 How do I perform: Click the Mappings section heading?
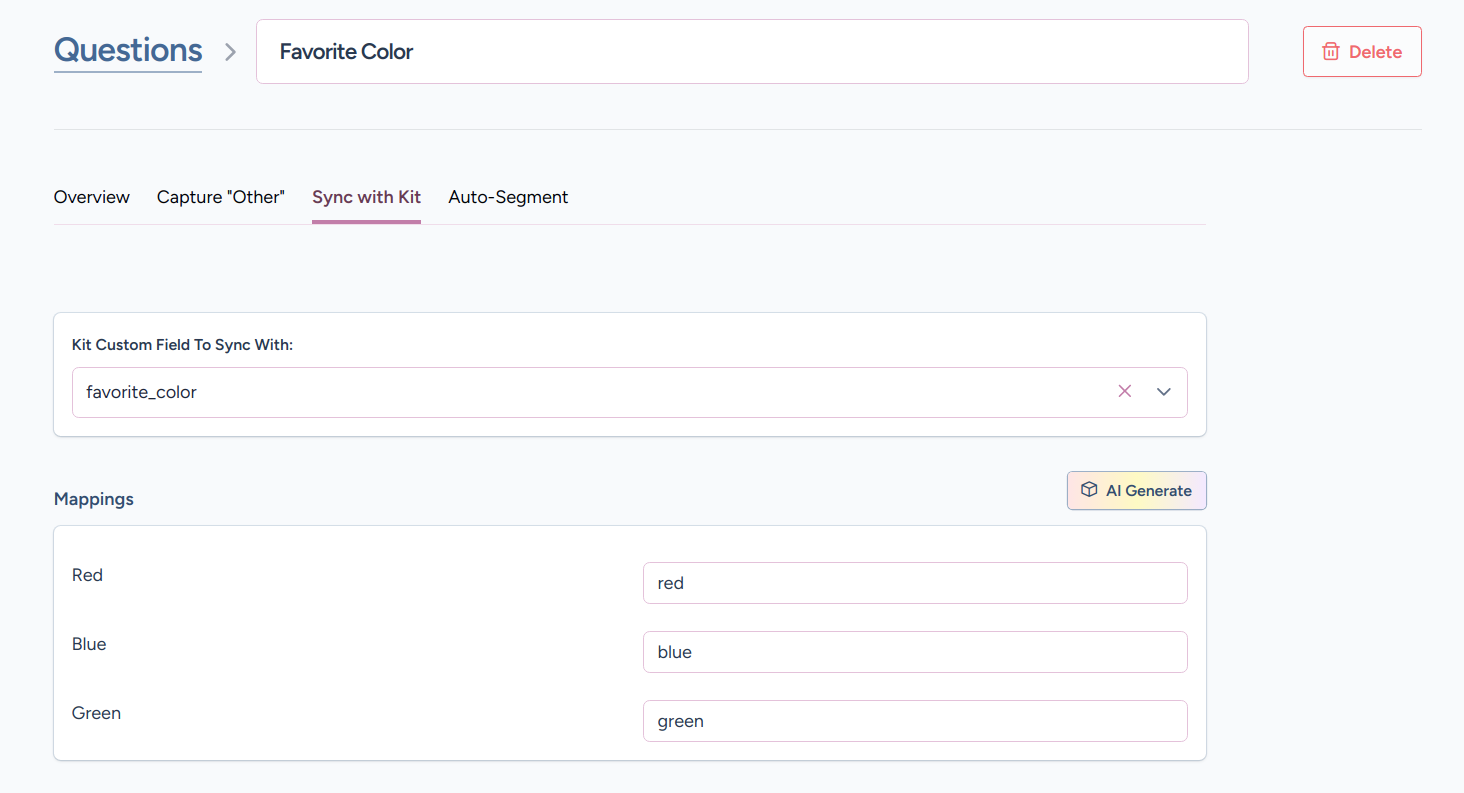(x=94, y=499)
